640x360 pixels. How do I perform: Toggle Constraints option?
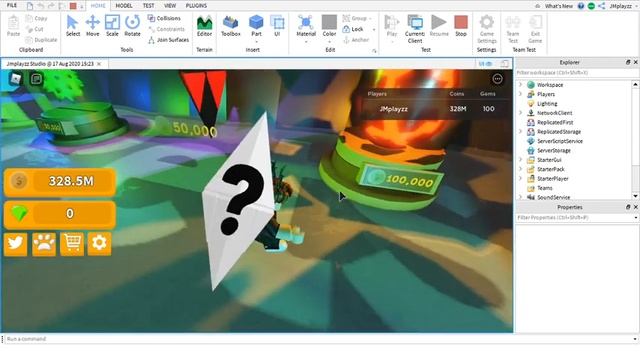[166, 29]
